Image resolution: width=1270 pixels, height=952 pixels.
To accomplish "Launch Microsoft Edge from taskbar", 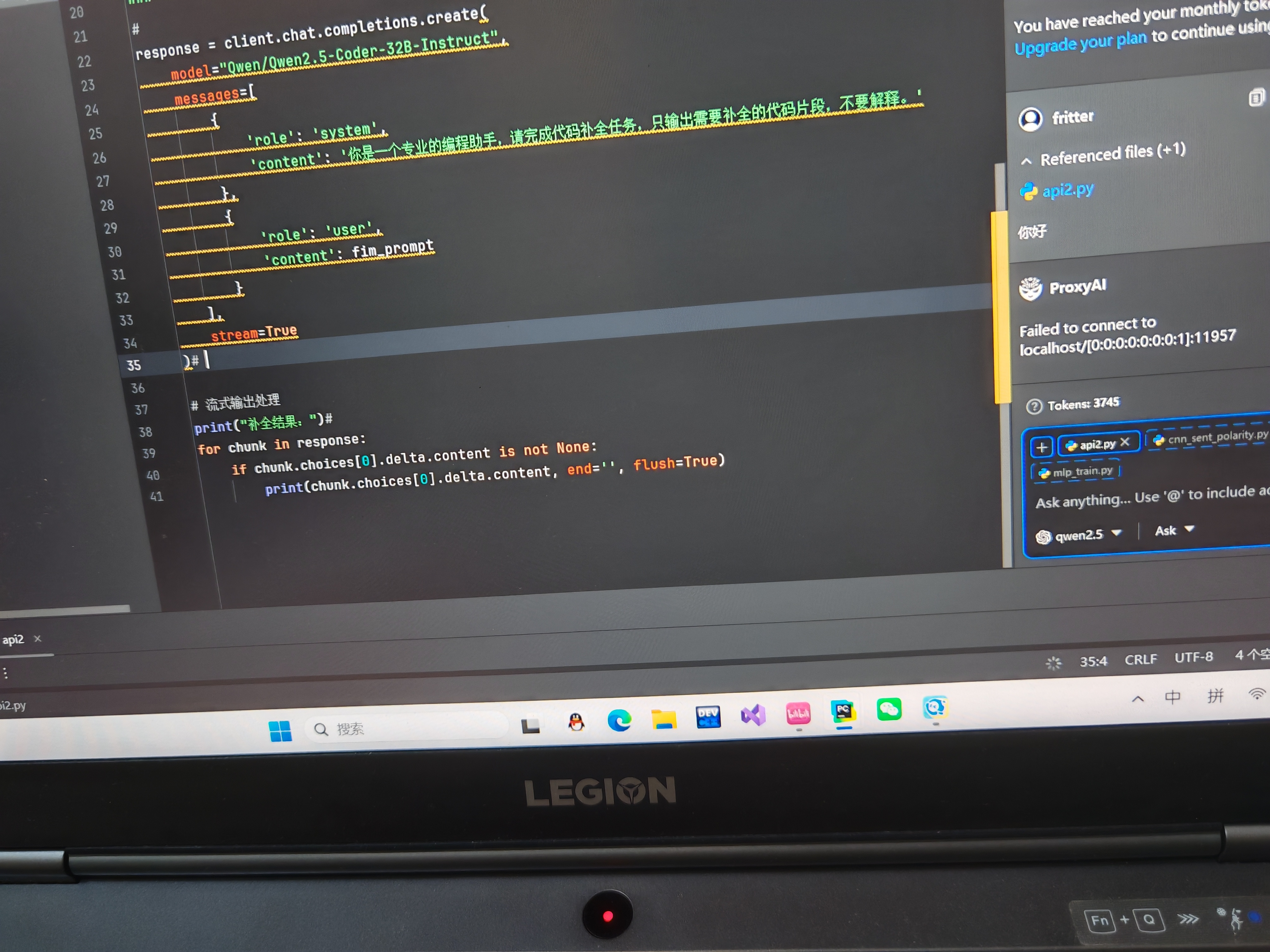I will [619, 720].
